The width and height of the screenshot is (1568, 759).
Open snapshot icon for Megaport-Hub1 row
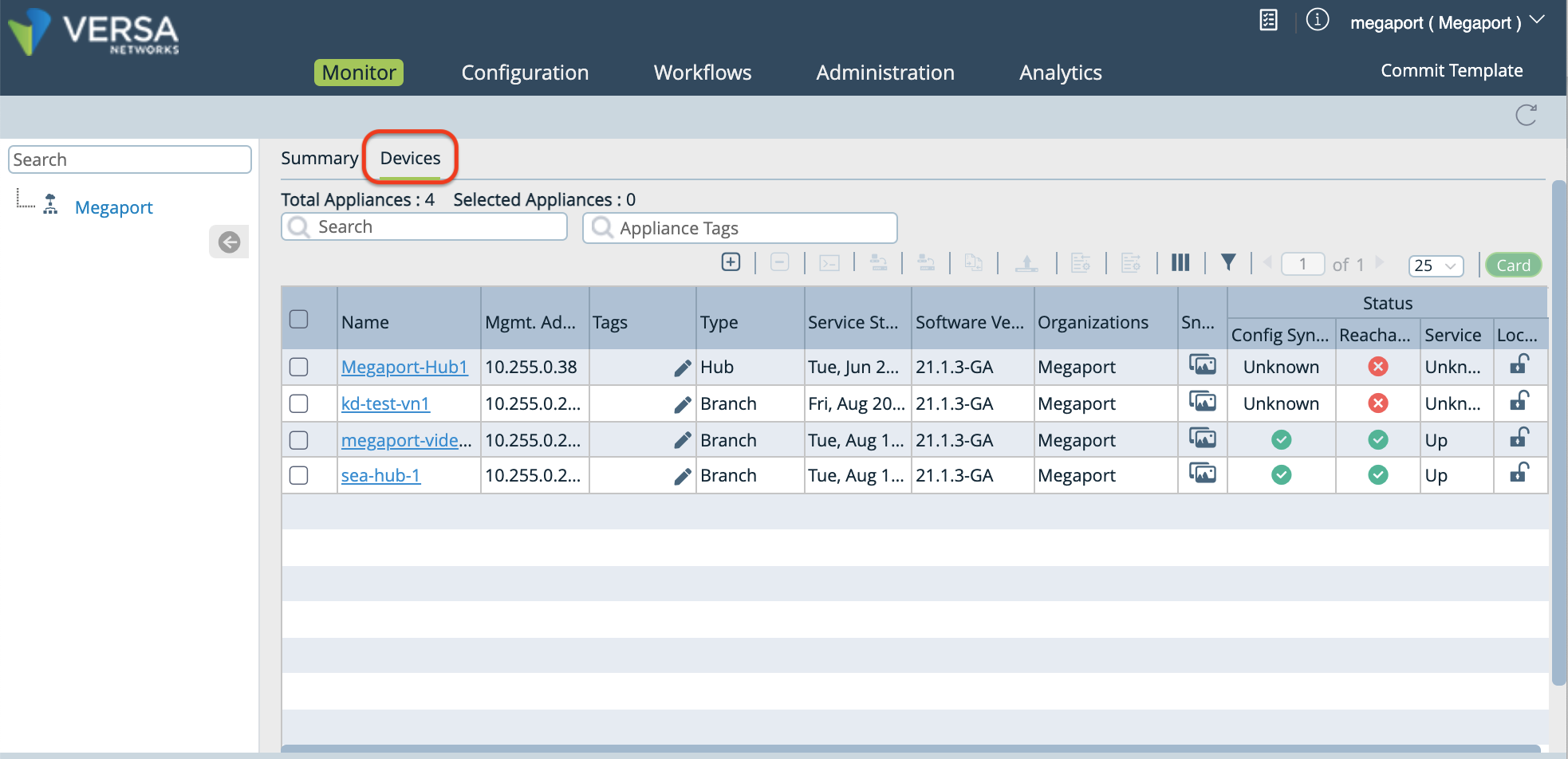1203,365
